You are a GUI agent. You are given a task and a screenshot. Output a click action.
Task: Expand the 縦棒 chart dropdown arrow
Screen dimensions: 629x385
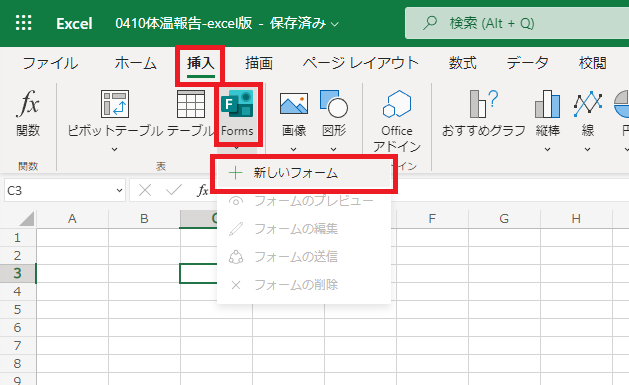548,149
